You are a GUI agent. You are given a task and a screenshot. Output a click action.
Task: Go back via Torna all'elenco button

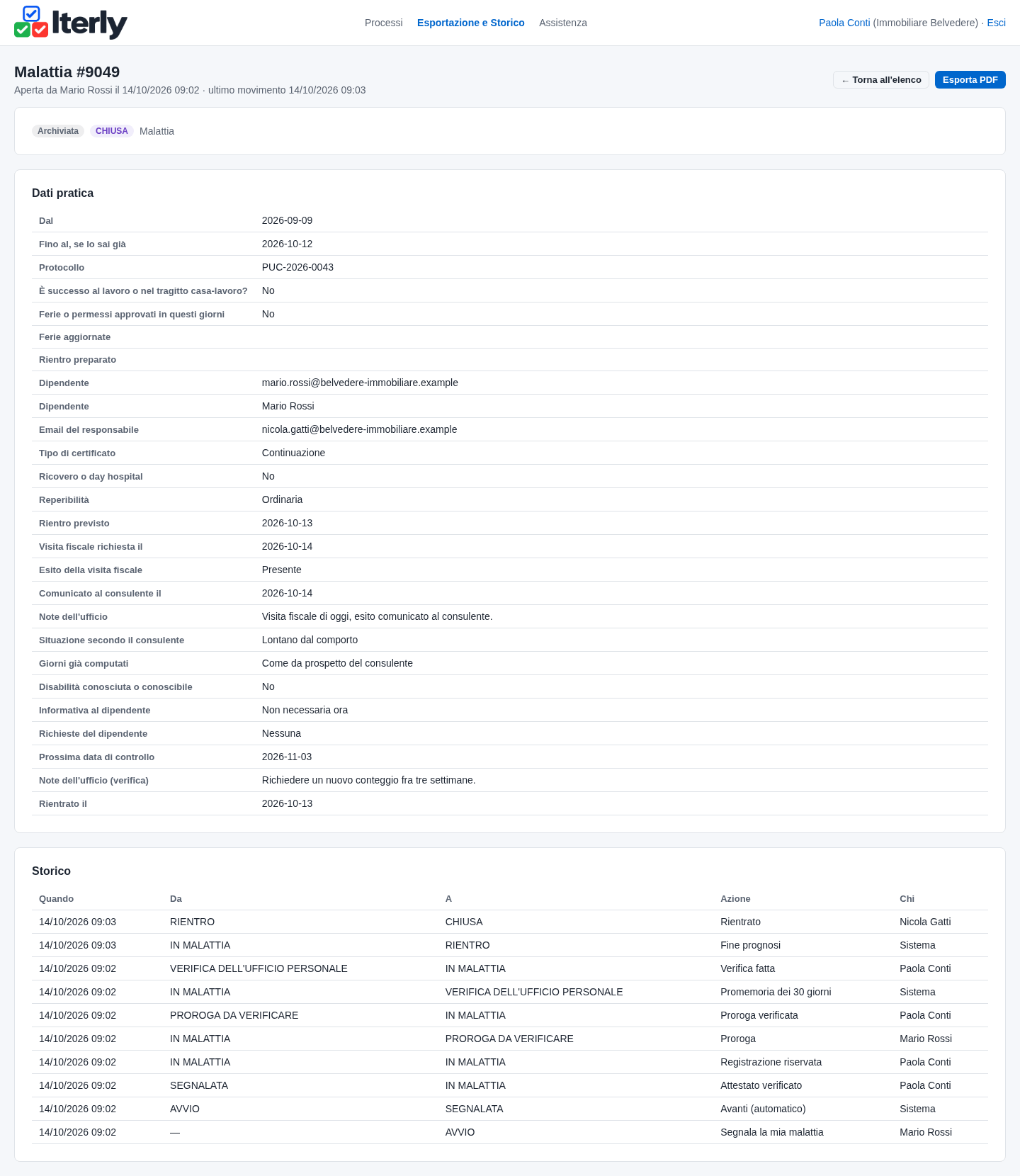pyautogui.click(x=881, y=80)
